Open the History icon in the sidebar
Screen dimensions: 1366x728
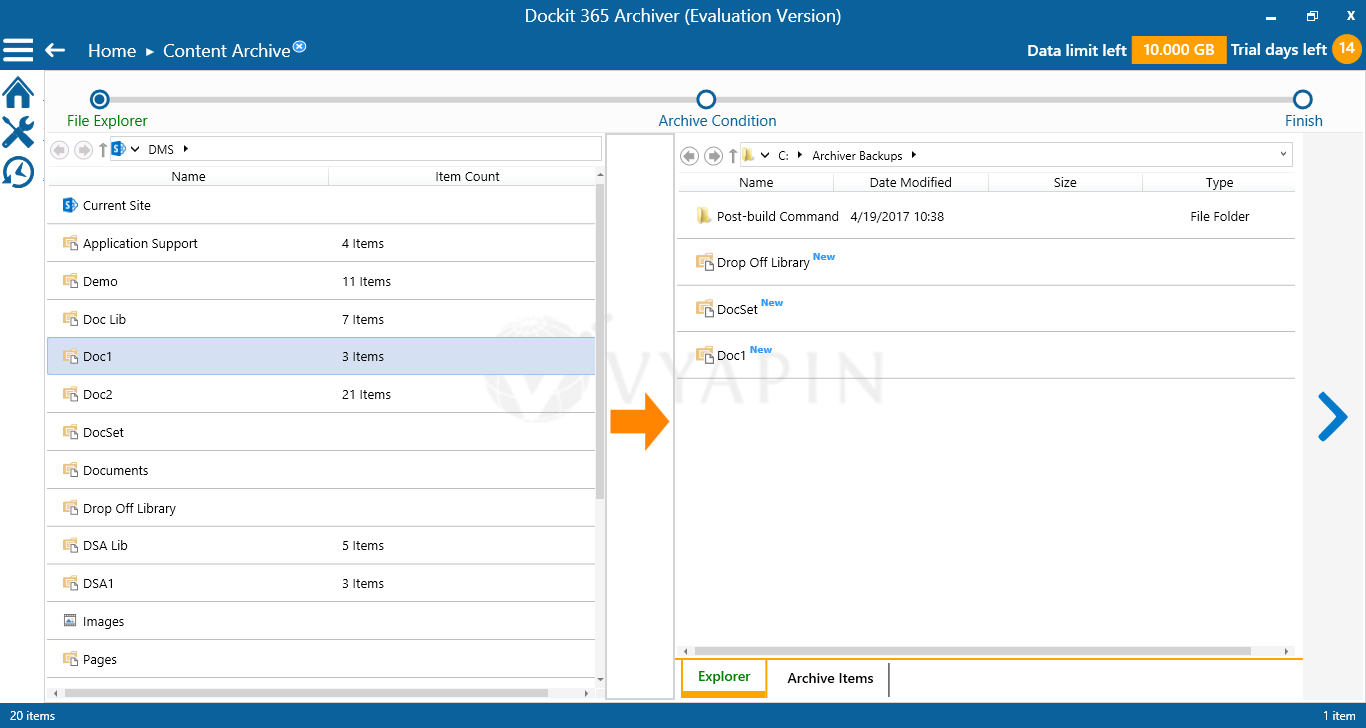(18, 171)
